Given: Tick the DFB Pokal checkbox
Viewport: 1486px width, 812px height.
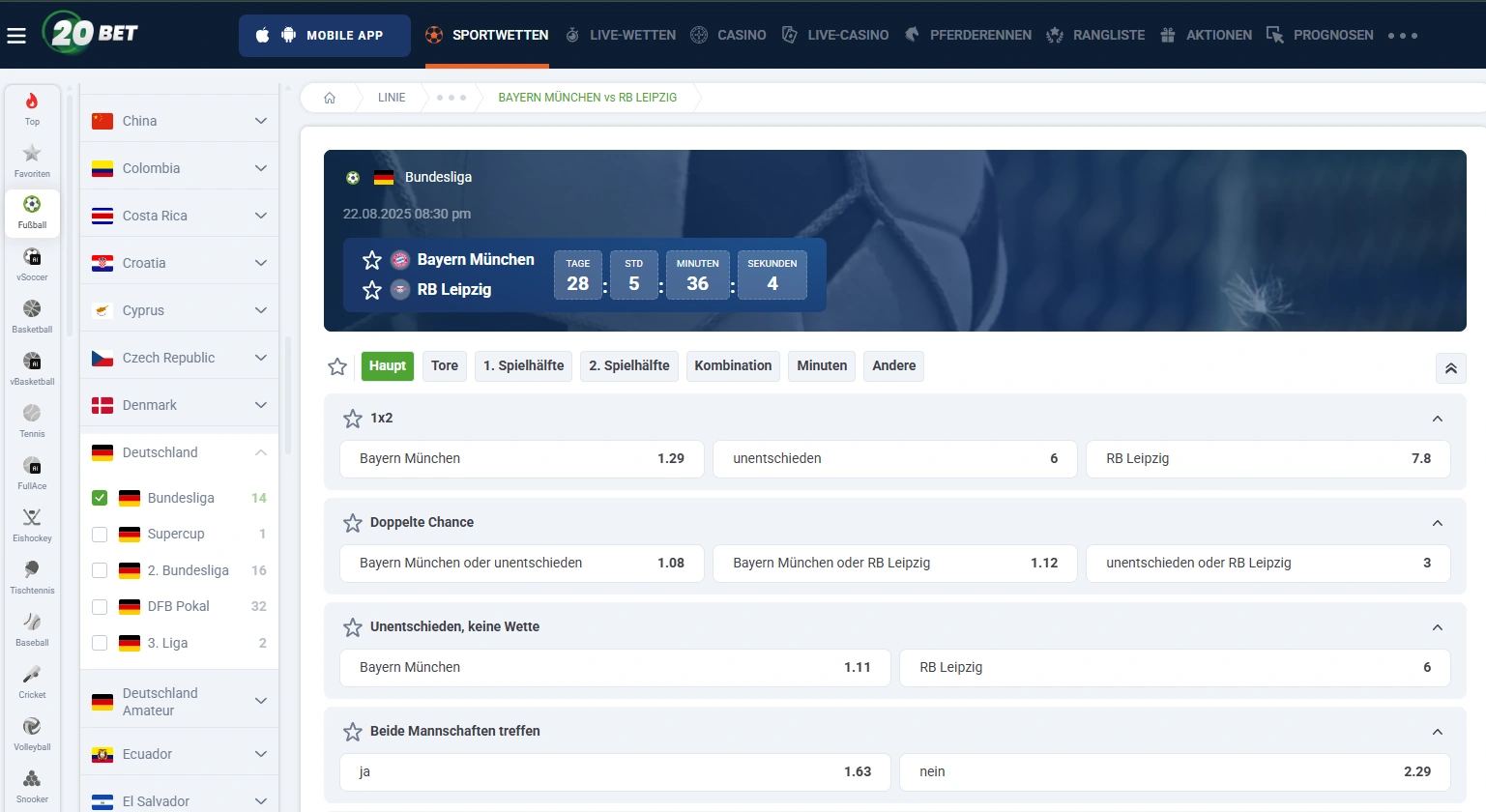Looking at the screenshot, I should pos(100,606).
